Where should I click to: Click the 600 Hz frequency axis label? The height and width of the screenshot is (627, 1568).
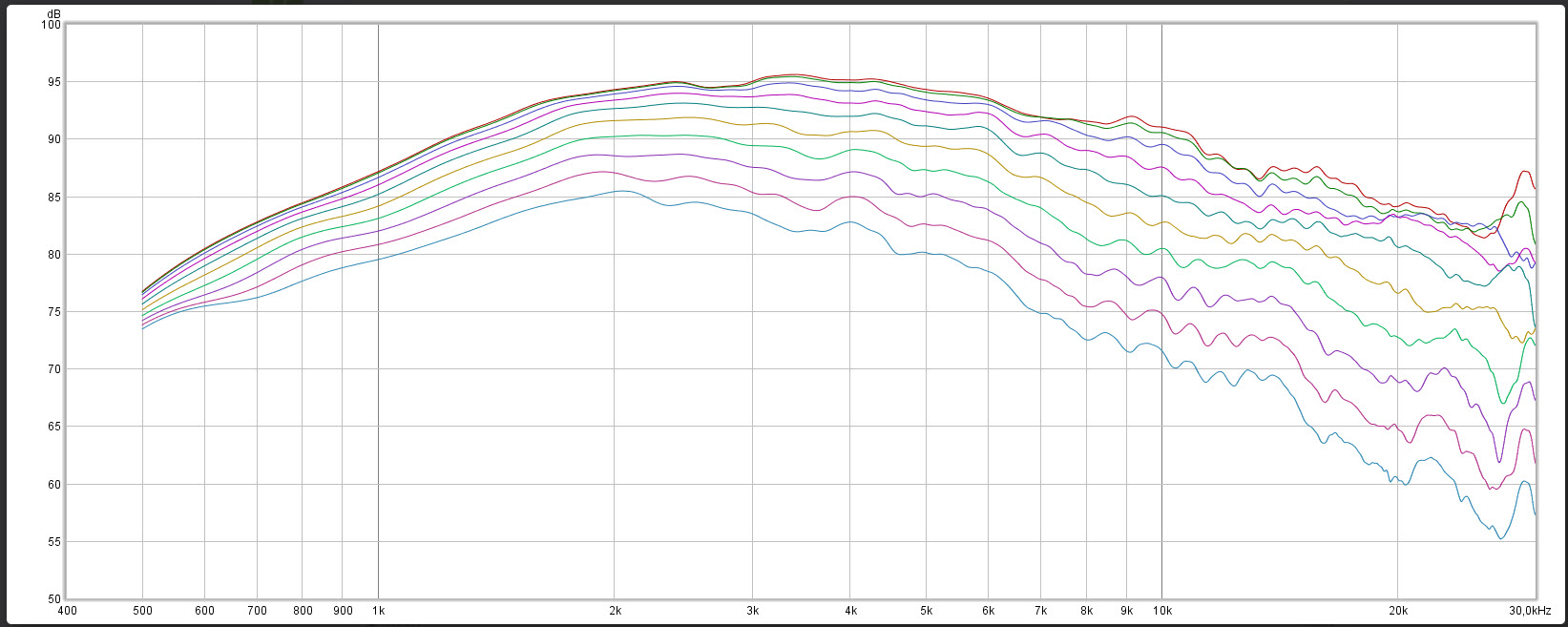205,611
